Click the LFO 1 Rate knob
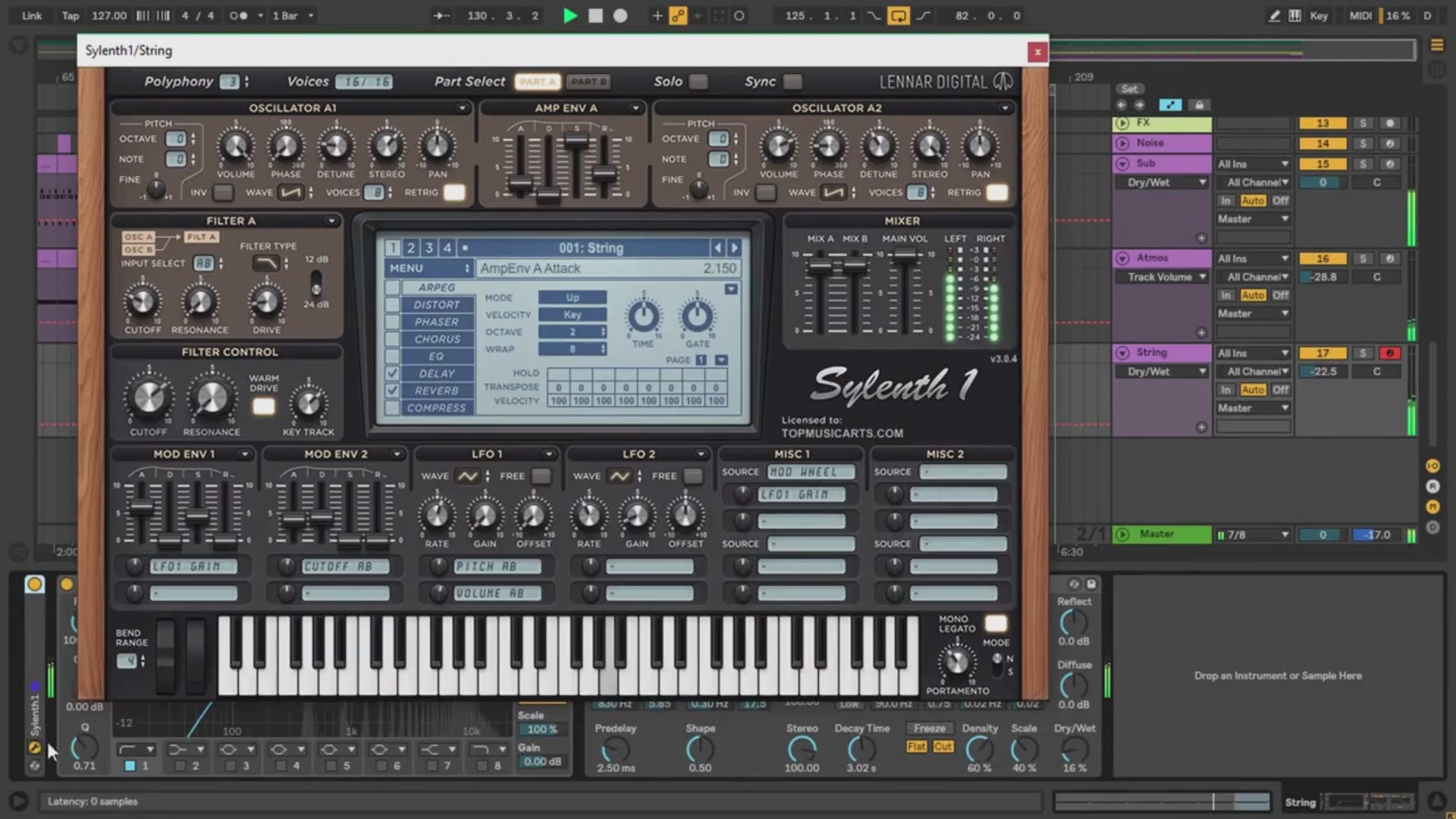The width and height of the screenshot is (1456, 819). (437, 516)
